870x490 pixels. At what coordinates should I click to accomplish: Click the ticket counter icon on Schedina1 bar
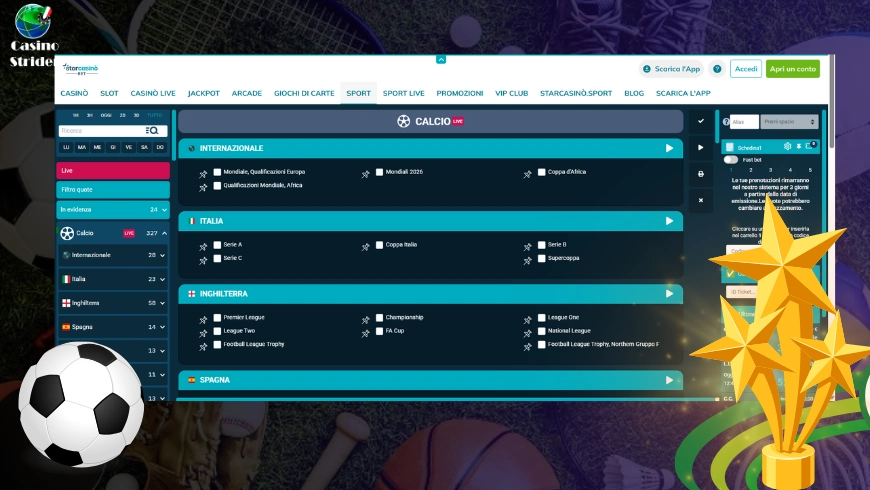(x=810, y=146)
